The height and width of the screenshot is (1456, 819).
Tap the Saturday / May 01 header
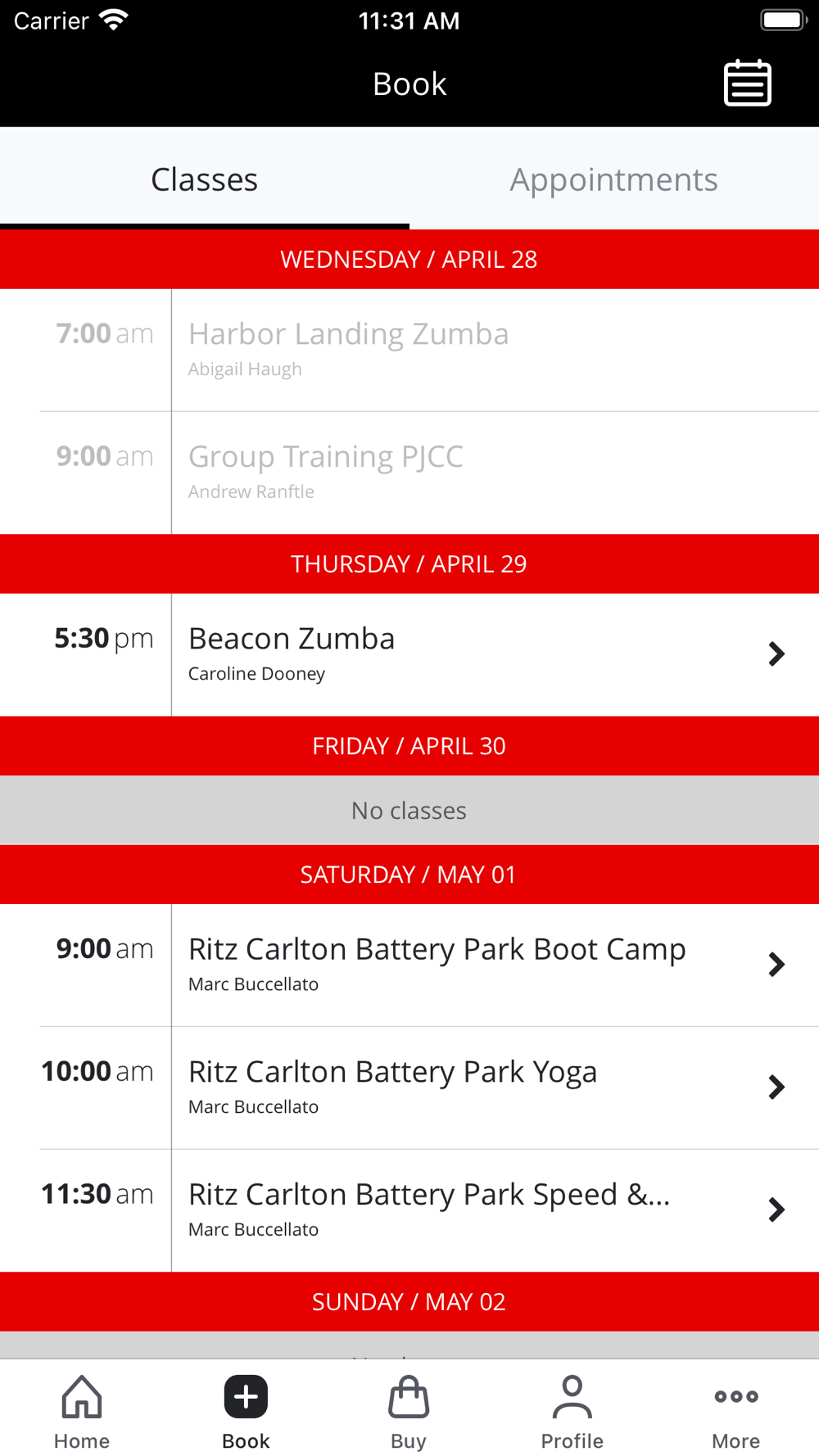409,875
